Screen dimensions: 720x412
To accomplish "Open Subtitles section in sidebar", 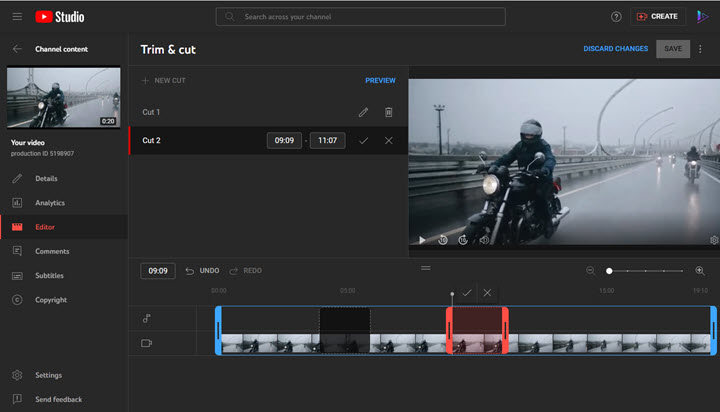I will (x=50, y=276).
